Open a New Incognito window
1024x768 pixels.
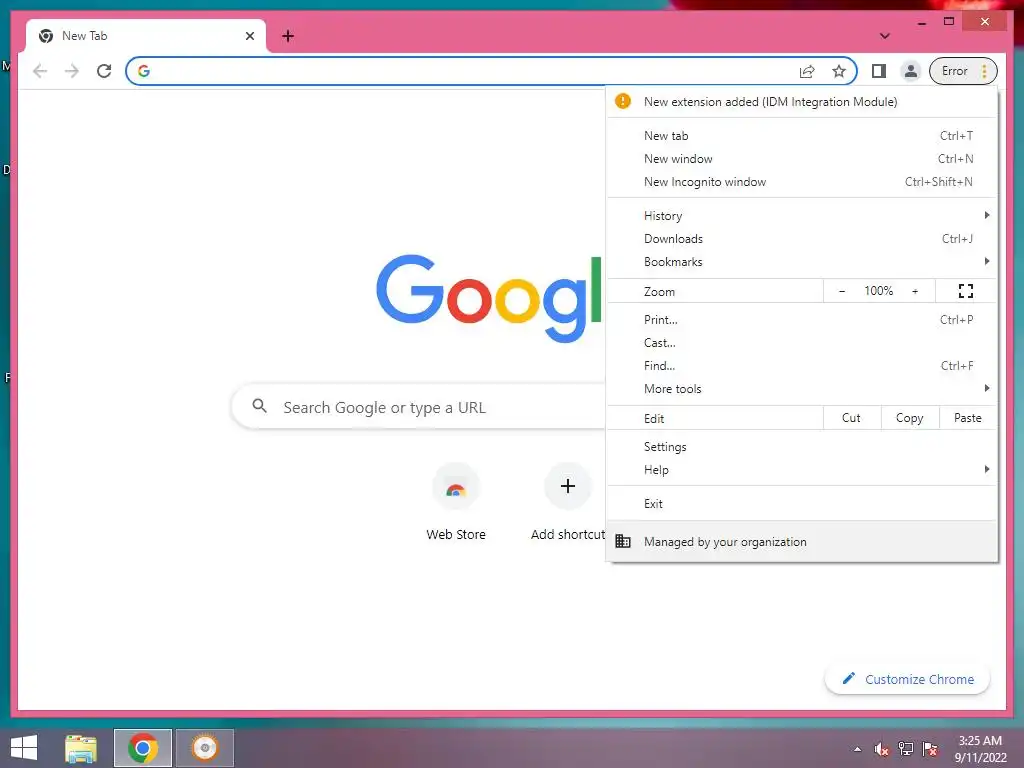802,182
